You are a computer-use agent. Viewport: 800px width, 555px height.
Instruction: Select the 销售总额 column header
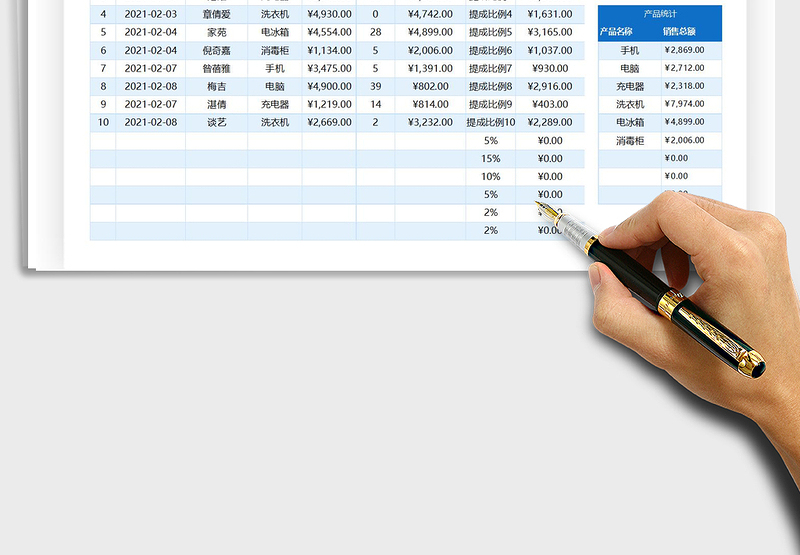click(x=690, y=32)
